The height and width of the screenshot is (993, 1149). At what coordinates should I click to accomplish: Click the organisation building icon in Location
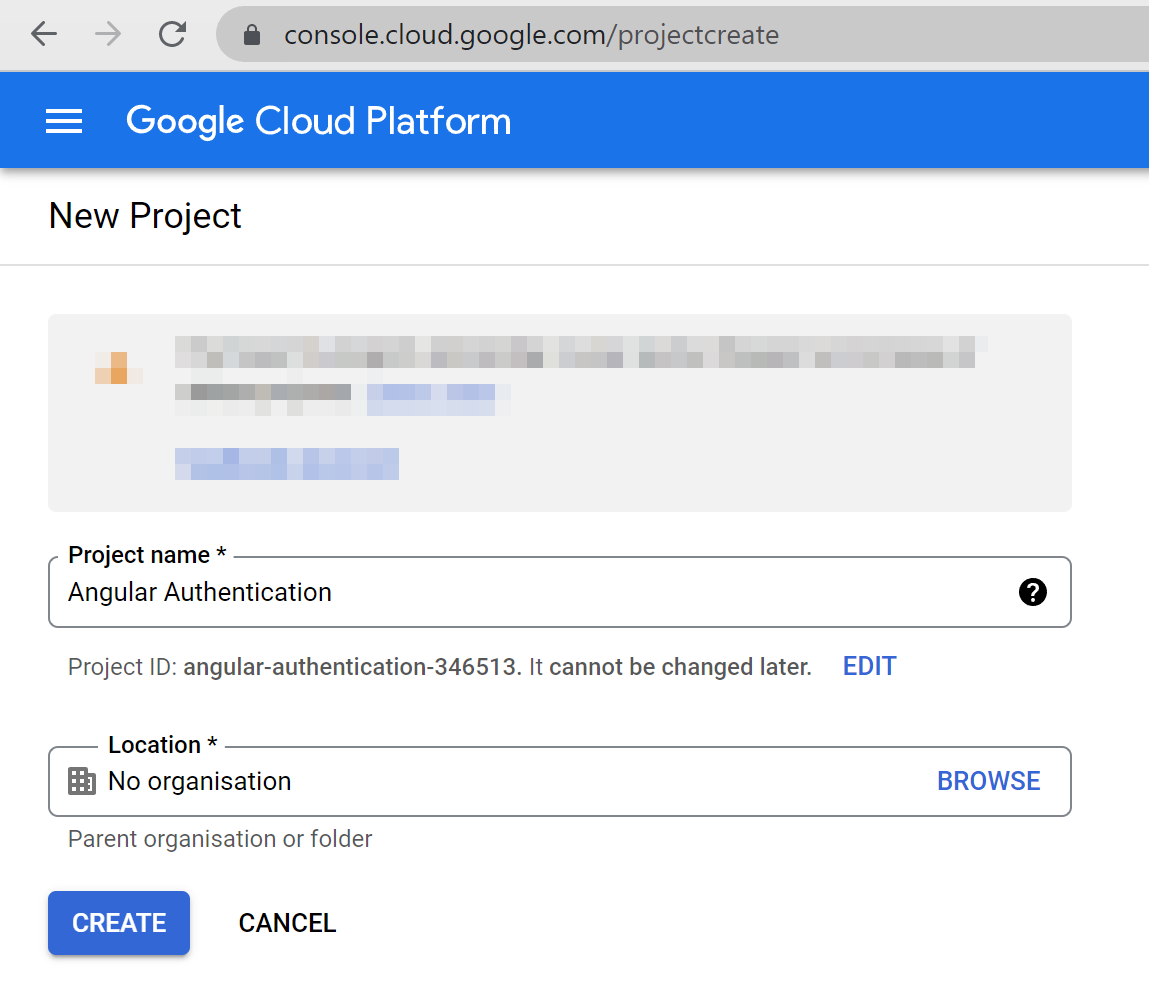point(81,781)
